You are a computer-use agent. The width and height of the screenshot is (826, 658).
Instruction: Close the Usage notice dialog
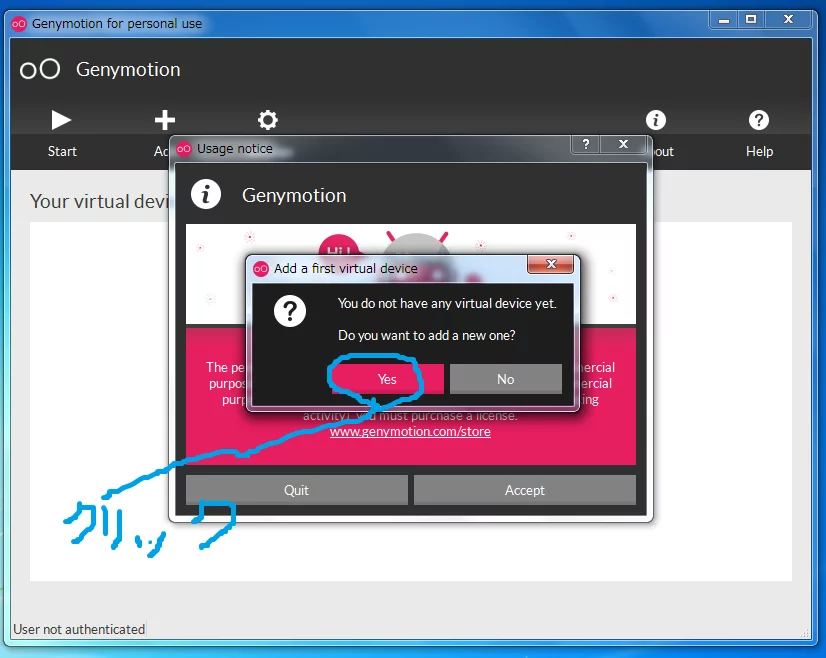tap(623, 145)
